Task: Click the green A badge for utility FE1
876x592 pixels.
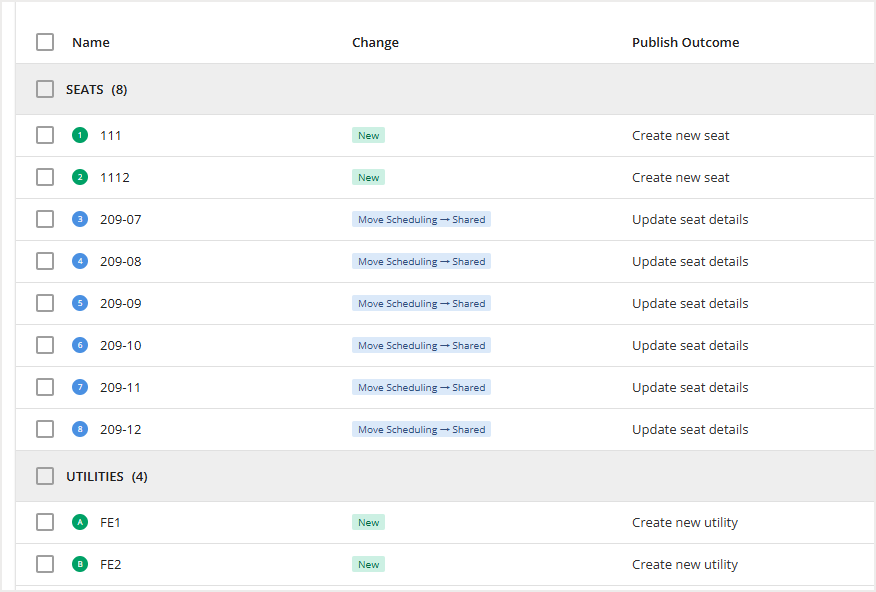Action: (x=80, y=522)
